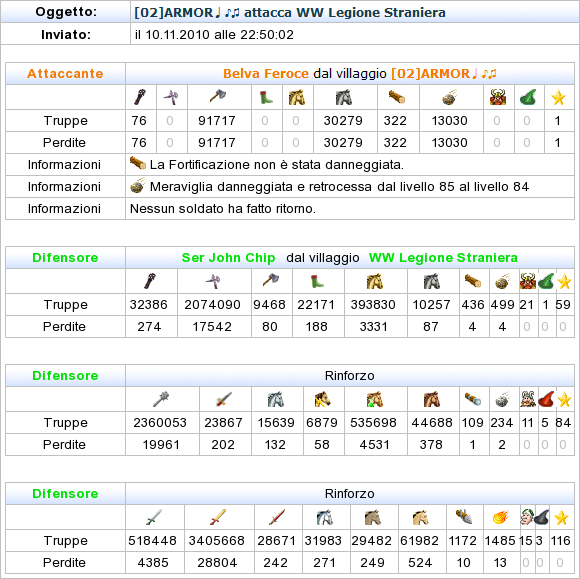
Task: Click the ram icon in Ser John Chip's table
Action: 473,281
